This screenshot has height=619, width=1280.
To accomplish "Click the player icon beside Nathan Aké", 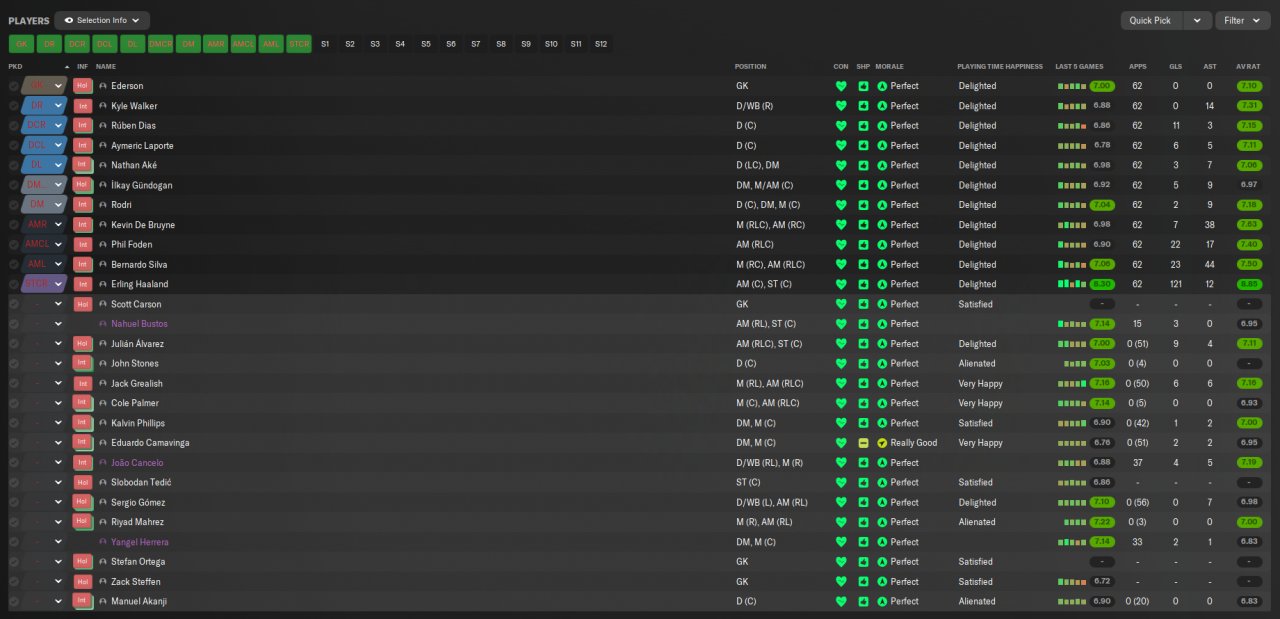I will [103, 165].
